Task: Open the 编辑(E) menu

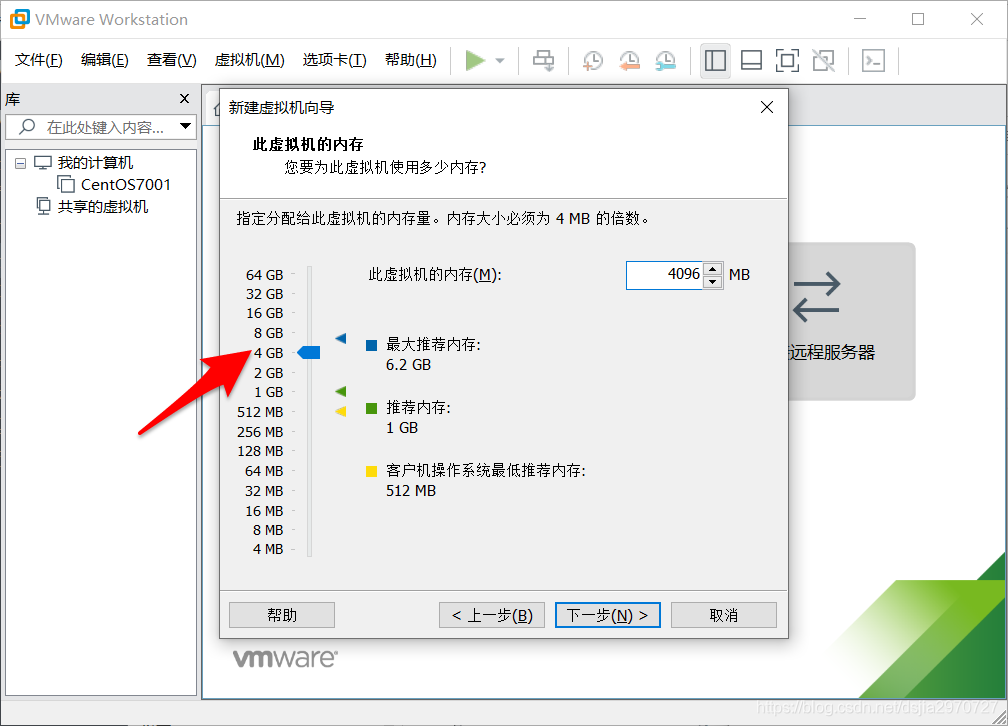Action: point(105,60)
